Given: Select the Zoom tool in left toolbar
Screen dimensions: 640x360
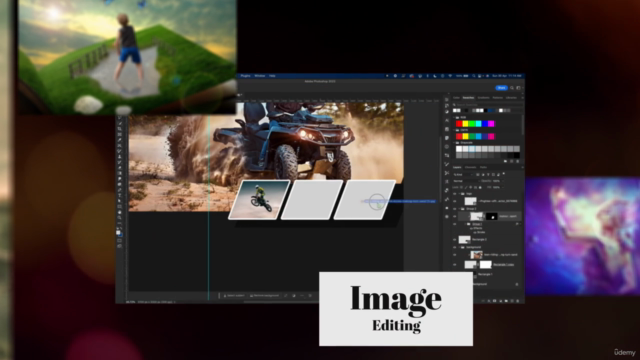Looking at the screenshot, I should click(x=120, y=218).
